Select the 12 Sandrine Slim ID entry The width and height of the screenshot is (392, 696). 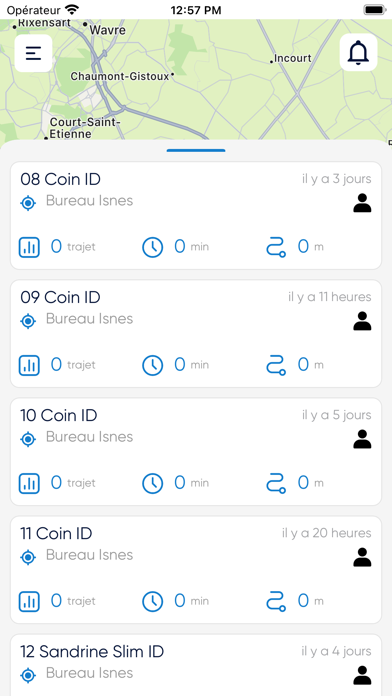point(196,664)
